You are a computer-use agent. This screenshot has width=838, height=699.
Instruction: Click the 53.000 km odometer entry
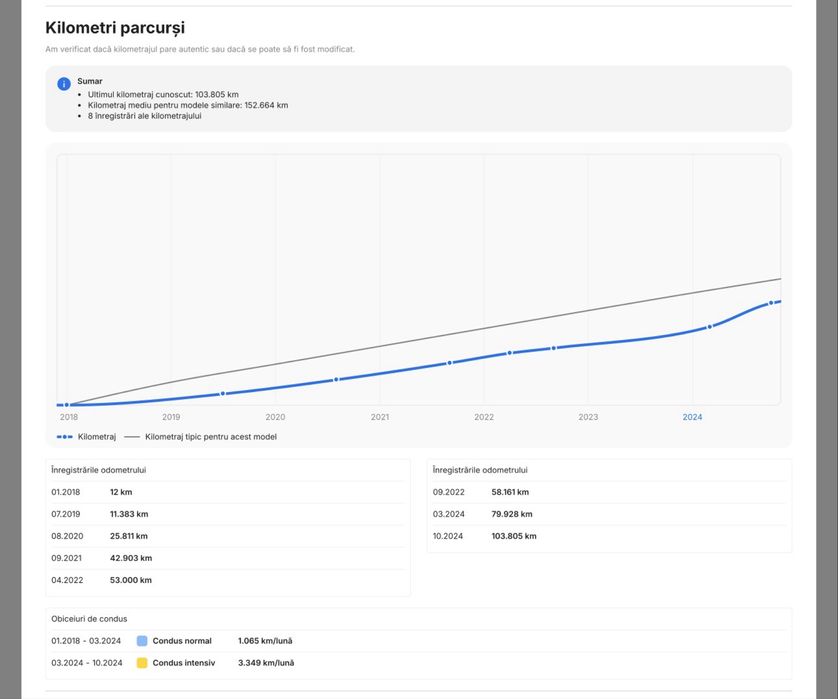131,580
